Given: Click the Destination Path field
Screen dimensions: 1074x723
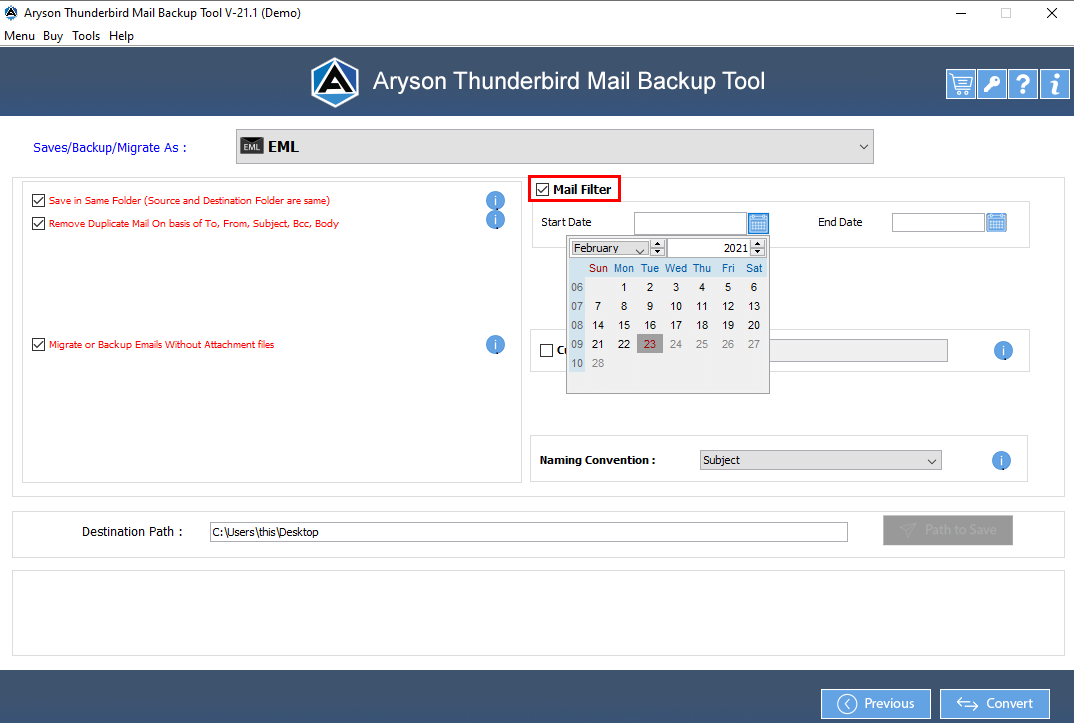Looking at the screenshot, I should [x=529, y=532].
